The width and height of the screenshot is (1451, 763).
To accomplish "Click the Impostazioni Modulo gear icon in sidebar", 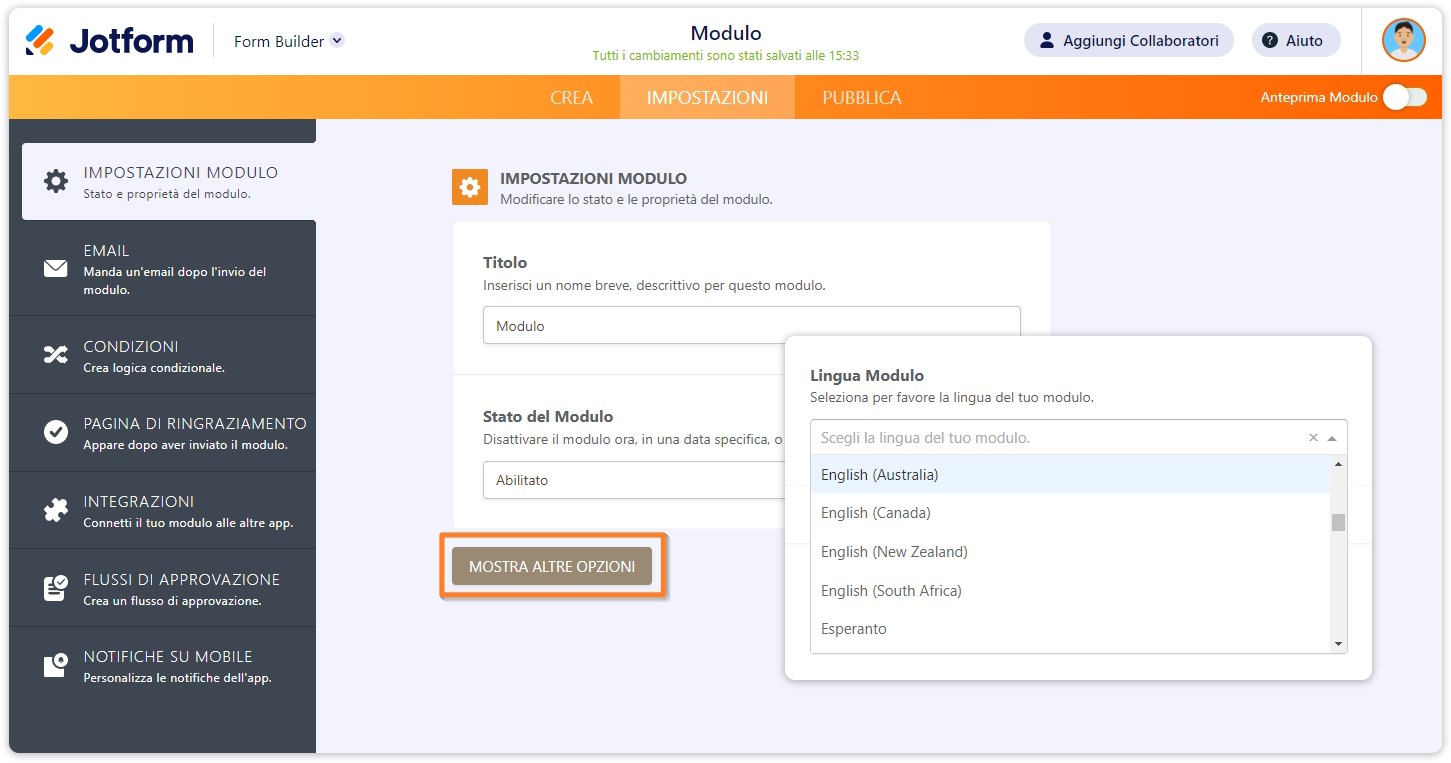I will pyautogui.click(x=56, y=181).
